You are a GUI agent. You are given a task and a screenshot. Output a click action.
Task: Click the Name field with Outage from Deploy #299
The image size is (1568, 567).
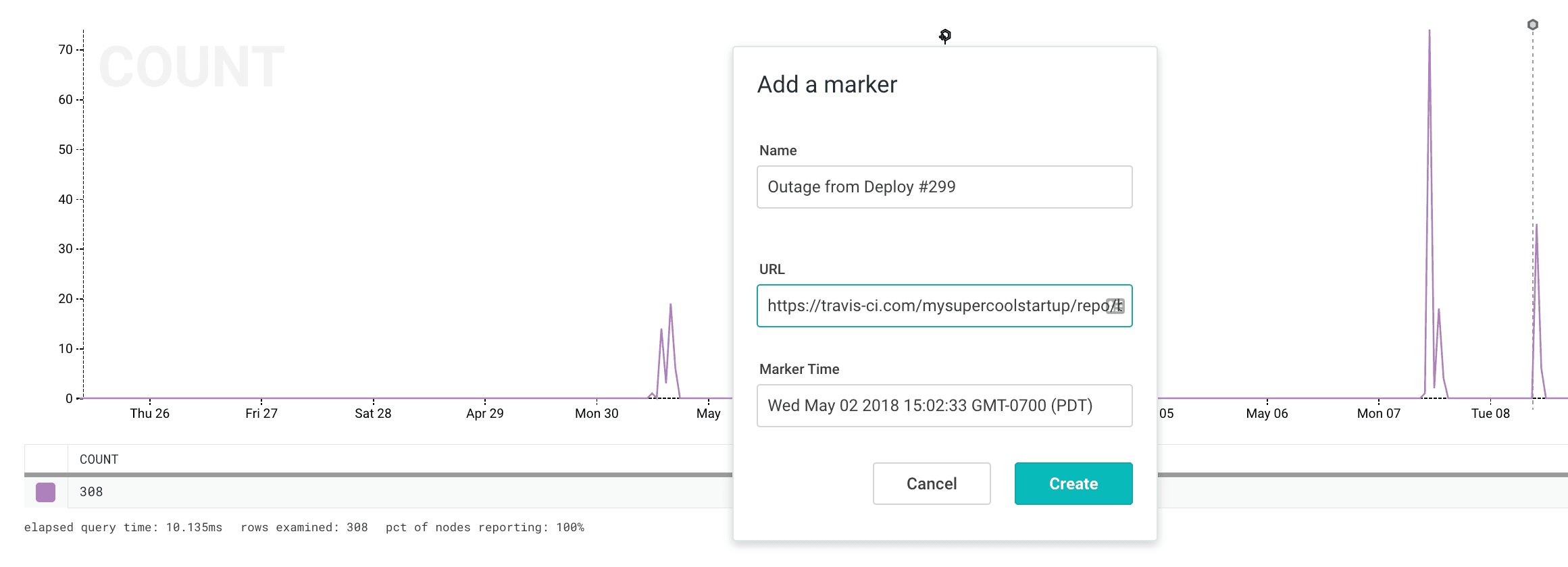click(944, 187)
